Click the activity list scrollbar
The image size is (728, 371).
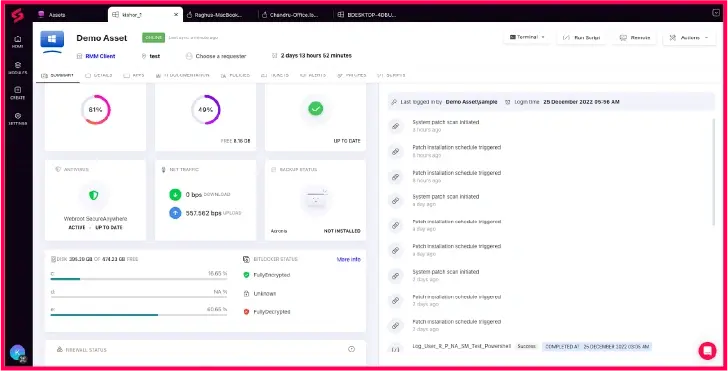[714, 172]
